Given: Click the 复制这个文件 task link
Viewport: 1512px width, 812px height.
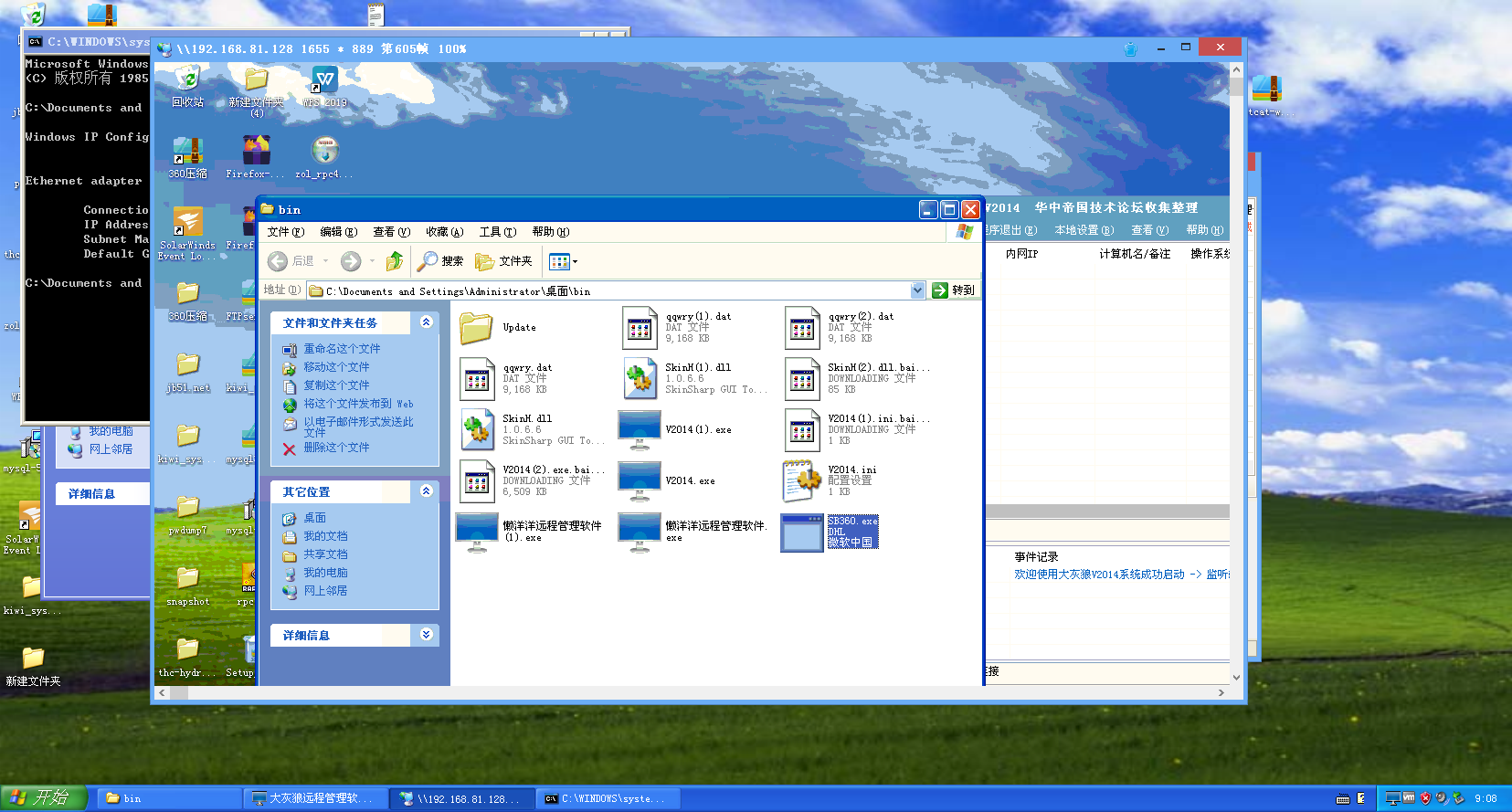Looking at the screenshot, I should pyautogui.click(x=336, y=385).
